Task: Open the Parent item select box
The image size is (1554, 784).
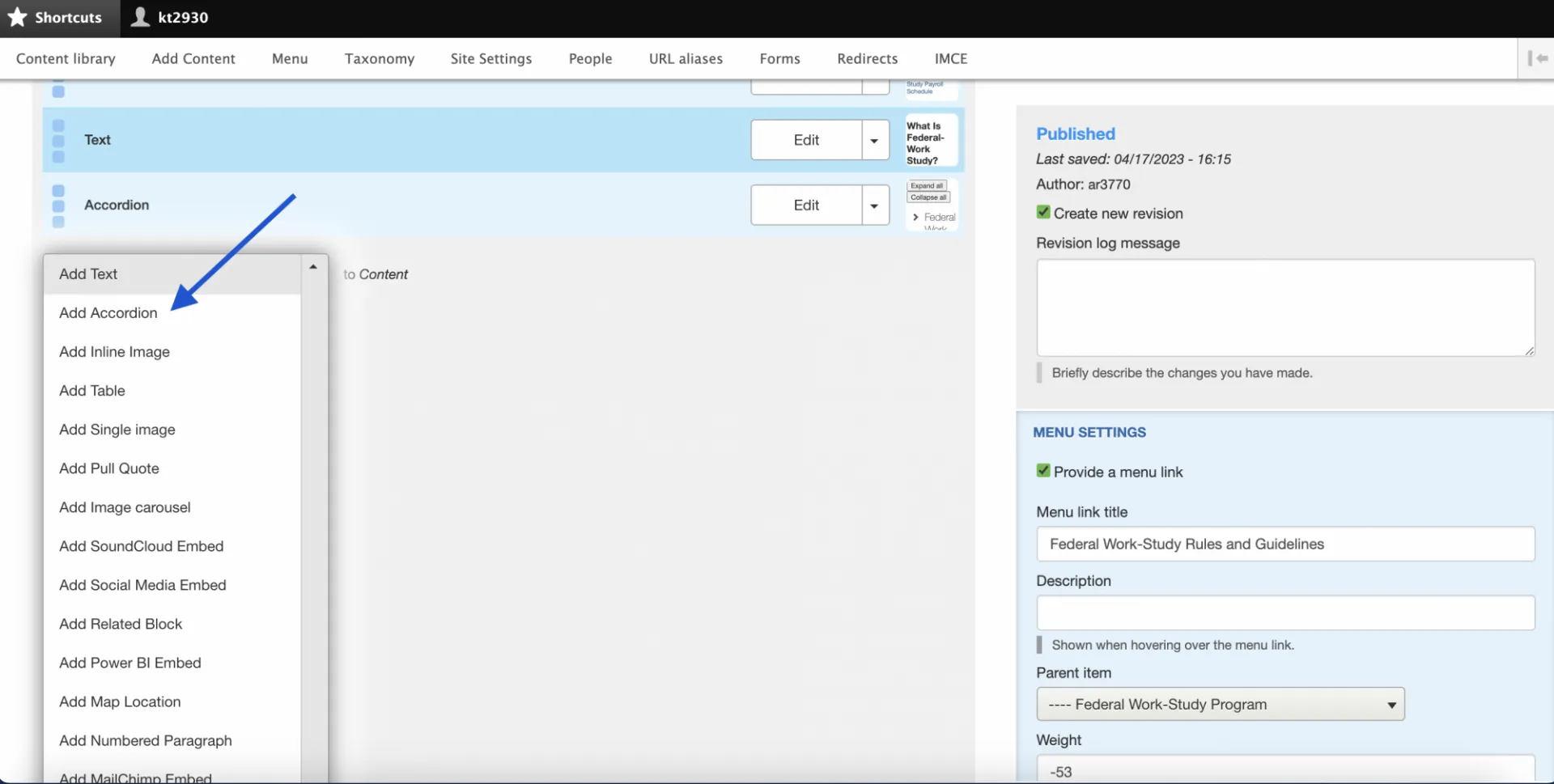Action: coord(1220,704)
